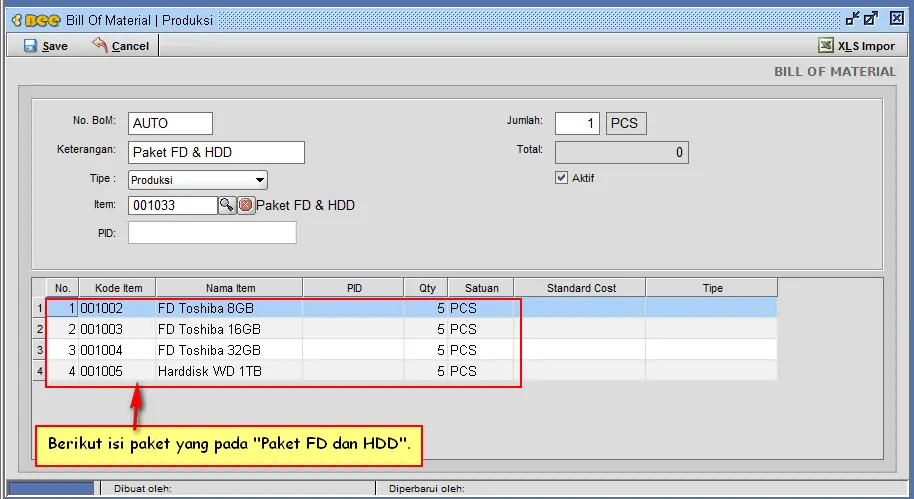
Task: Click Satuan PCS cell of FD Toshiba 32GB row
Action: click(x=481, y=350)
